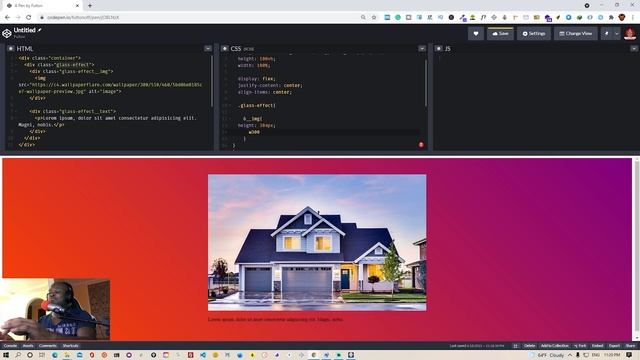Screen dimensions: 640x360
Task: Click the justify-content line in CSS
Action: [270, 85]
